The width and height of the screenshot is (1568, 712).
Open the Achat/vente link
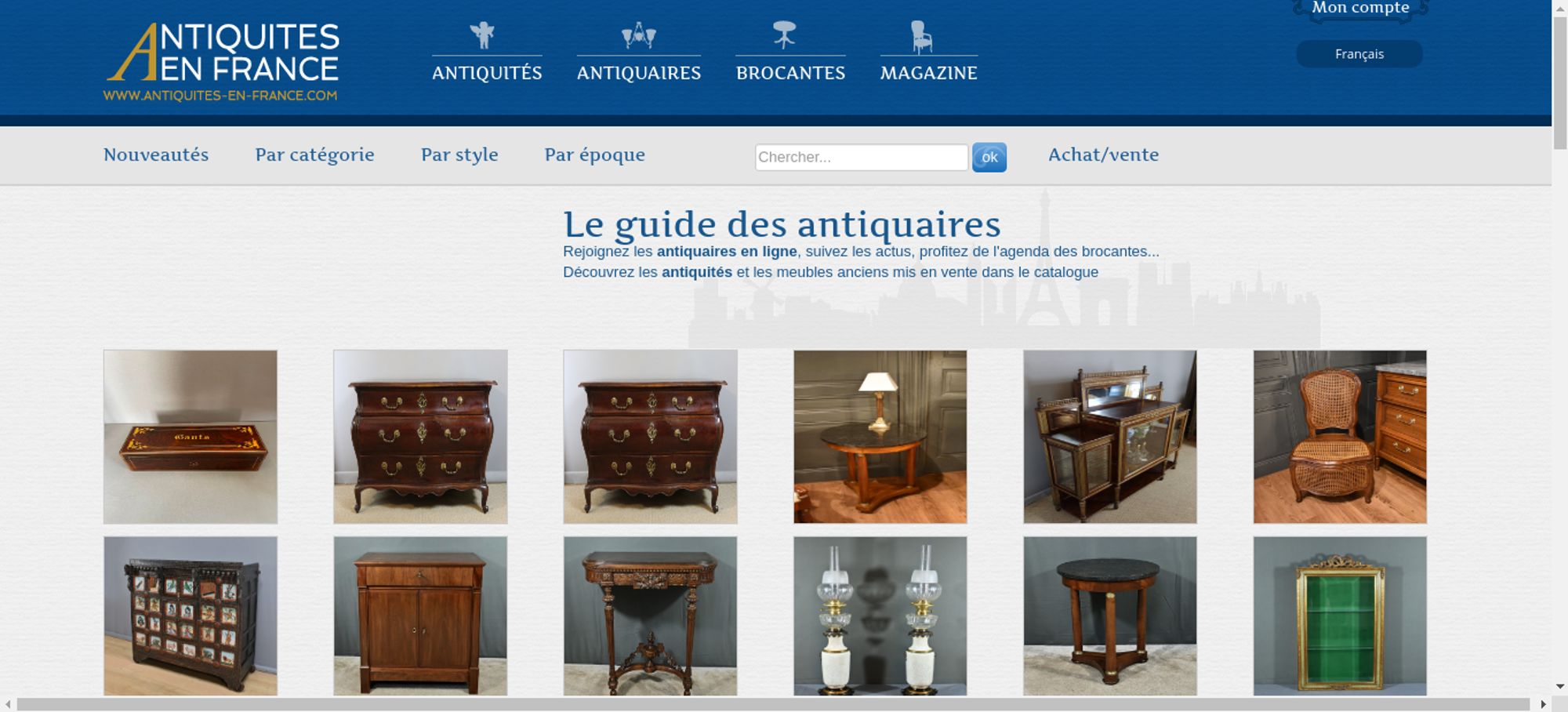coord(1103,155)
